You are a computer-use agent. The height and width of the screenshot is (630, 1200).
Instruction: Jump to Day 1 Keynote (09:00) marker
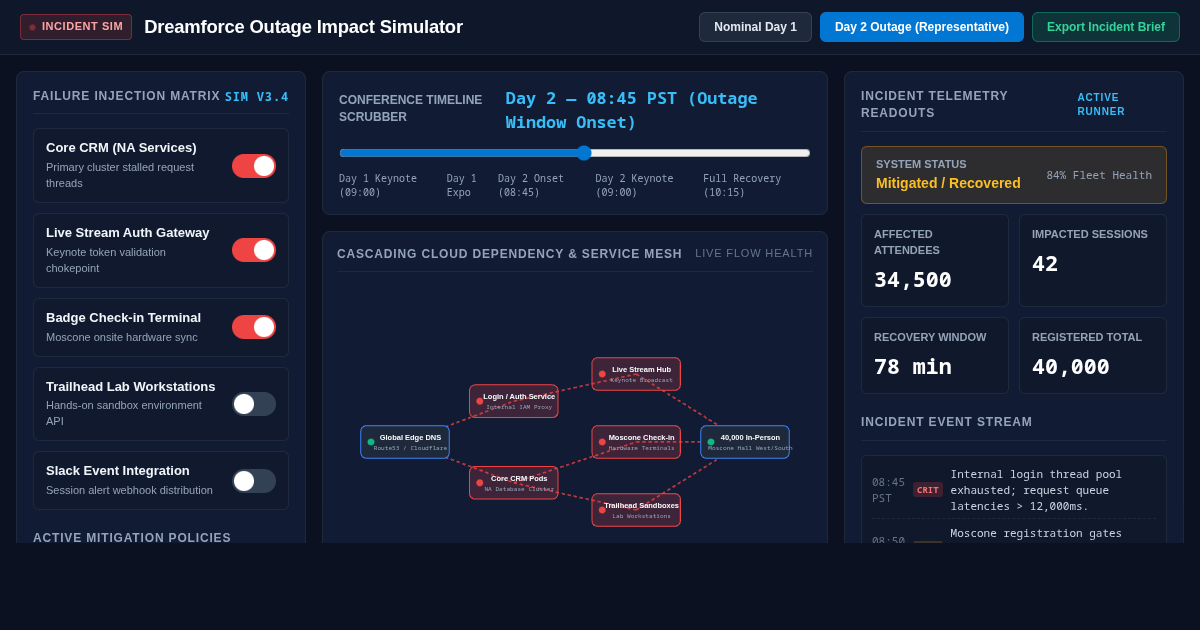(x=378, y=185)
